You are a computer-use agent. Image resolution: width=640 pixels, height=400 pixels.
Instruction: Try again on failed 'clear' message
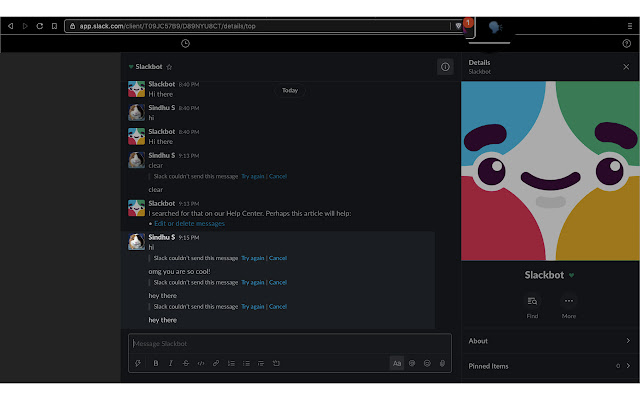pyautogui.click(x=253, y=176)
